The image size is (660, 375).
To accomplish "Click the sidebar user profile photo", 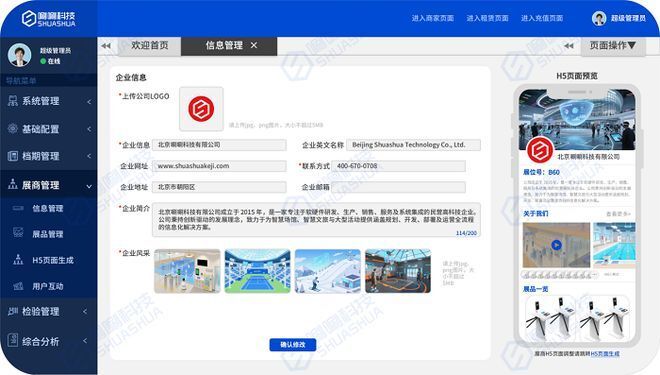I will tap(19, 55).
